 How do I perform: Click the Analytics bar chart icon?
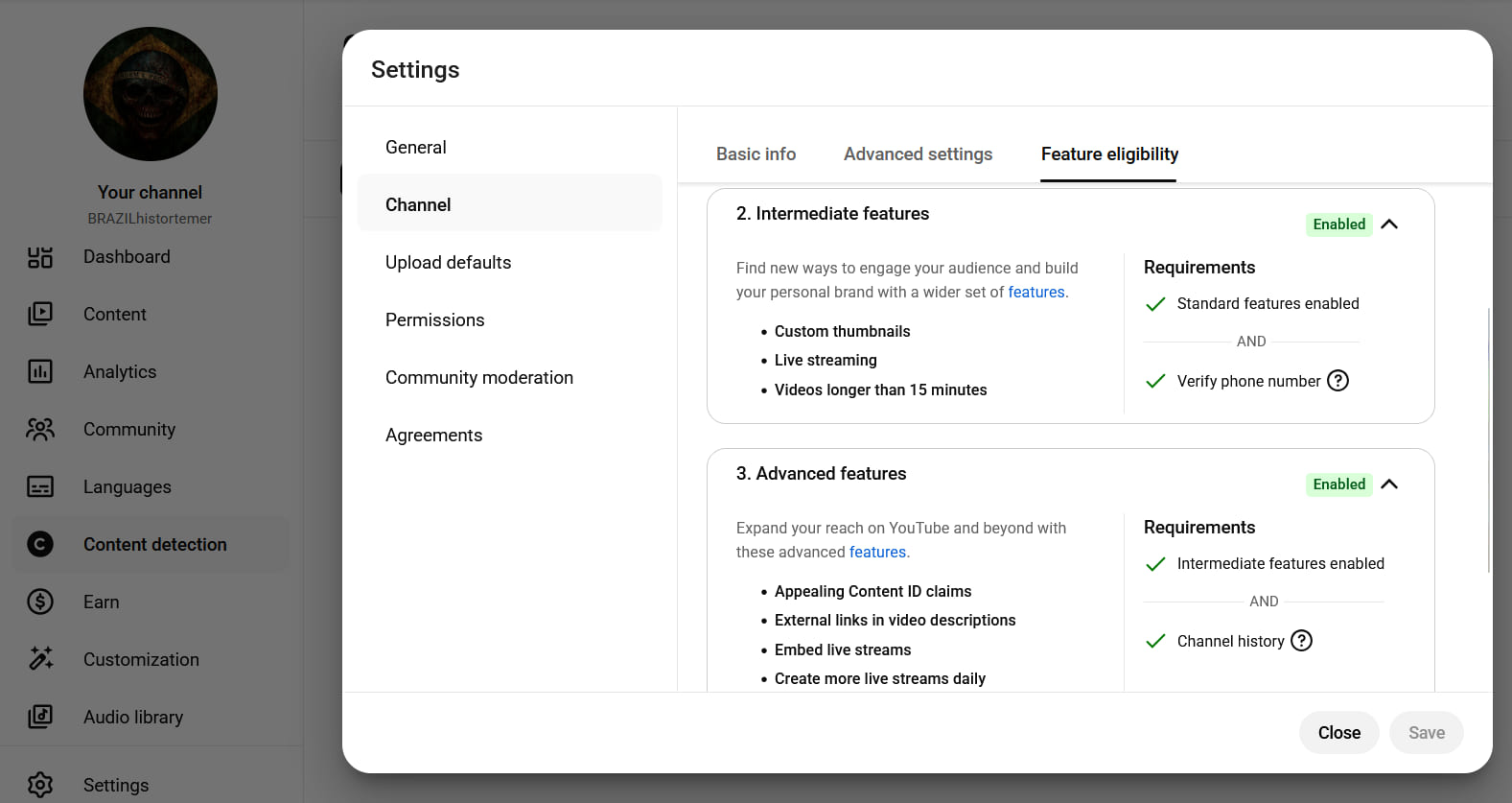click(x=40, y=371)
